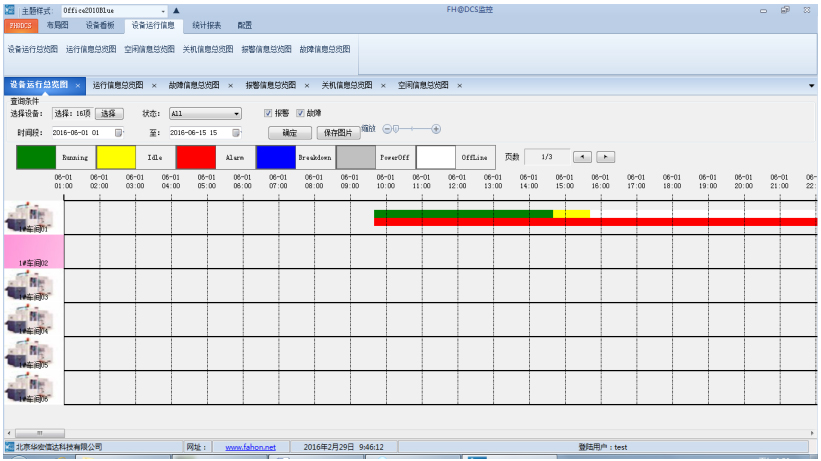Expand the tab list arrow at far right
Image resolution: width=821 pixels, height=461 pixels.
[811, 86]
